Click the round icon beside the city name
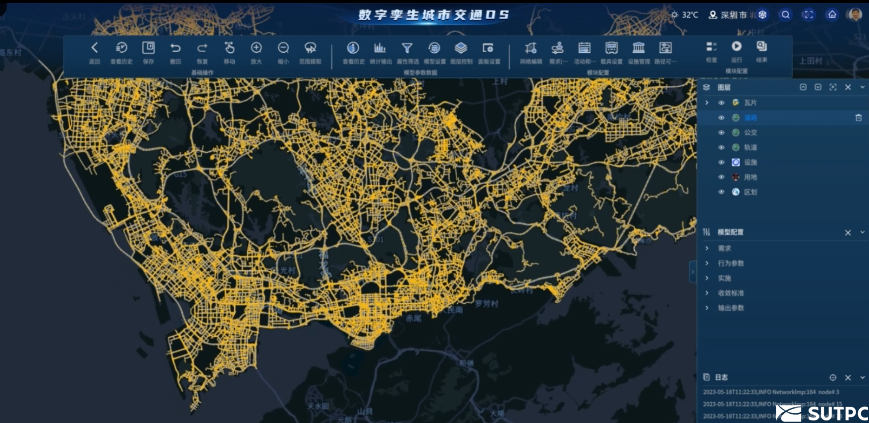The width and height of the screenshot is (869, 423). [763, 15]
